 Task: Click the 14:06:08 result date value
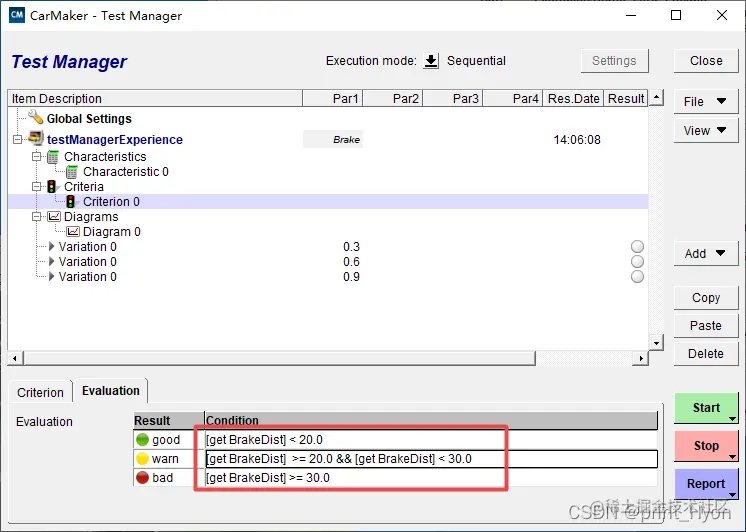[577, 140]
